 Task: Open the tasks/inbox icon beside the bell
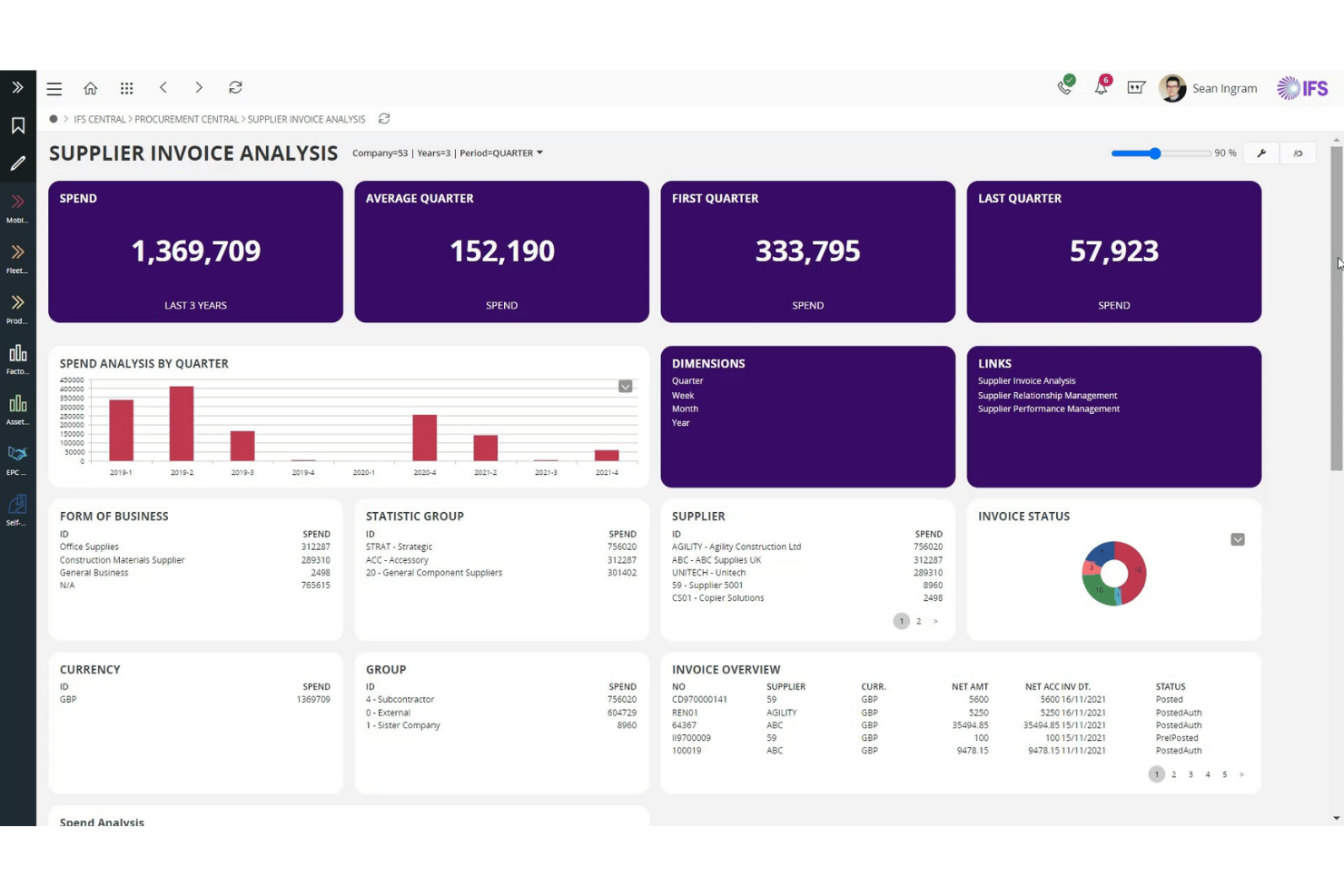click(x=1136, y=87)
